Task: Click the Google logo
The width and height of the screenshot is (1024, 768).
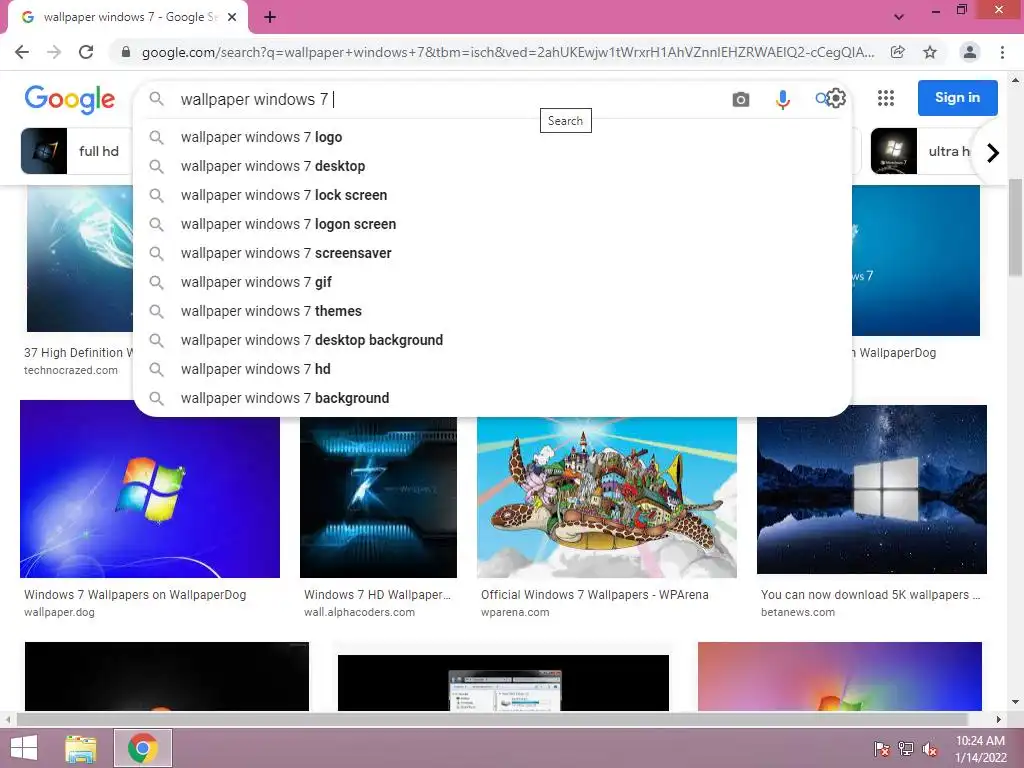Action: point(70,99)
